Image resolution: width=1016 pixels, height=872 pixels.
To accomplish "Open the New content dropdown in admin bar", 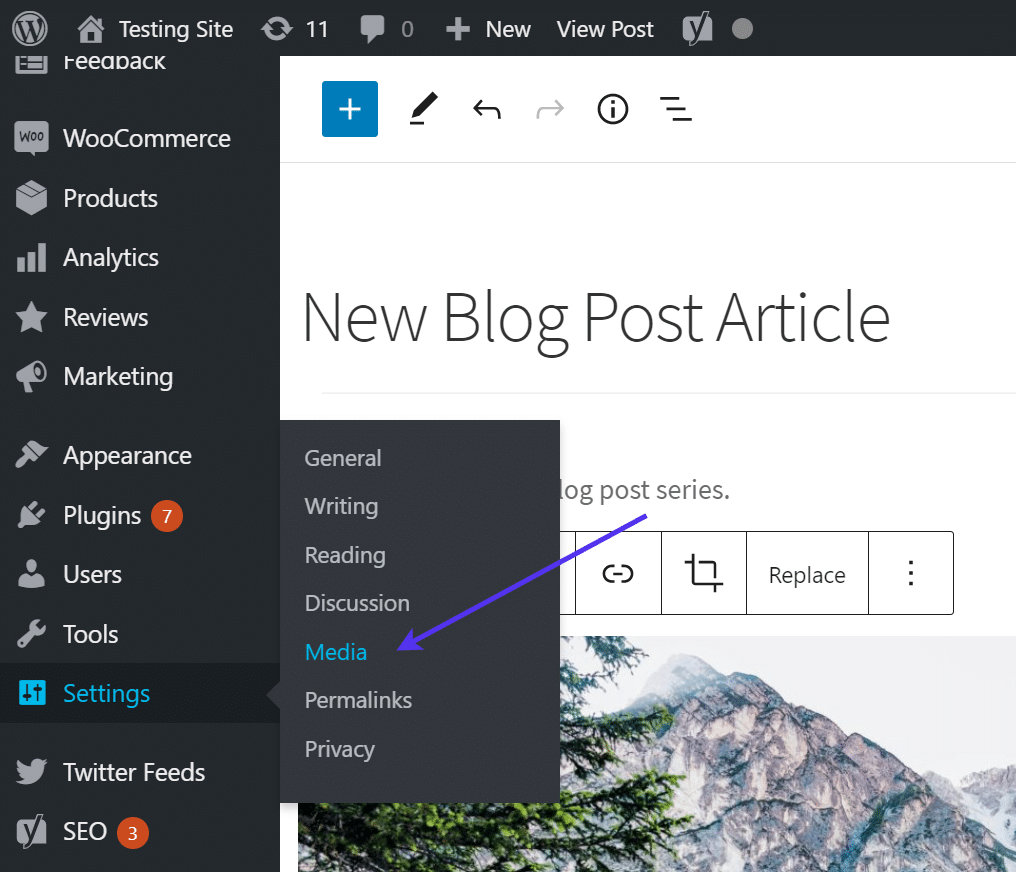I will [488, 29].
